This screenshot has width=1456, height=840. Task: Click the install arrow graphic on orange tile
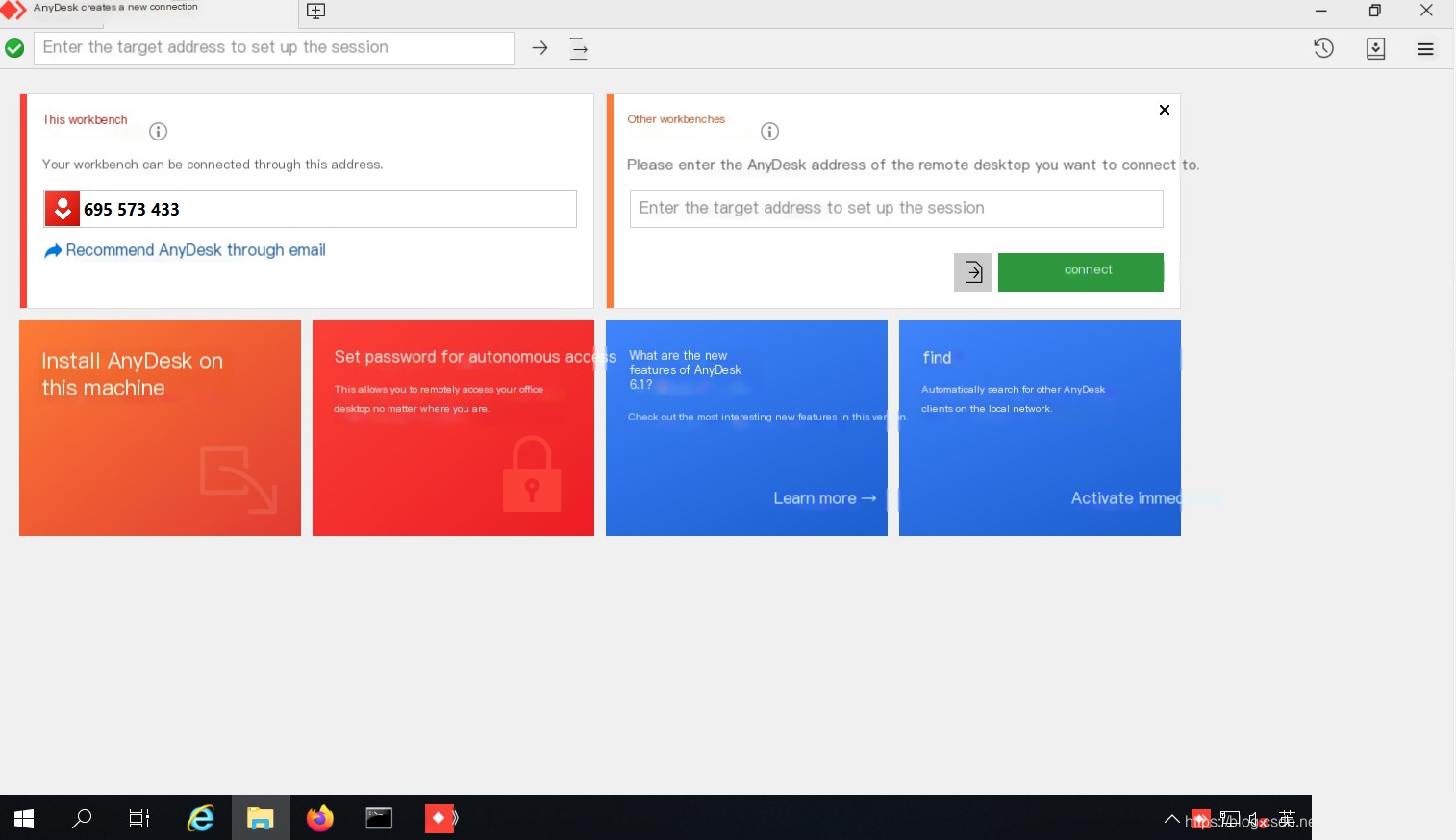click(x=238, y=480)
